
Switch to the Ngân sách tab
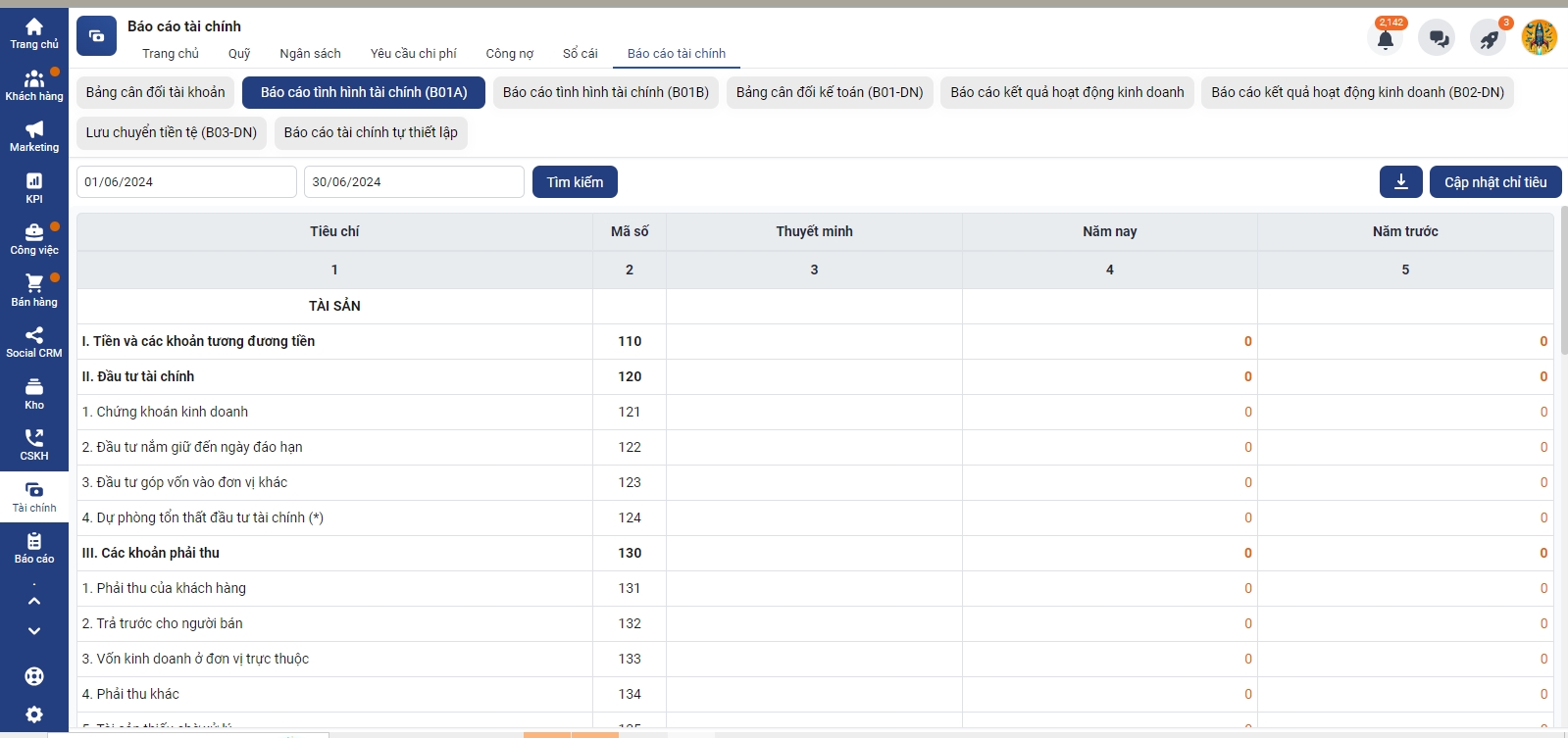(310, 54)
